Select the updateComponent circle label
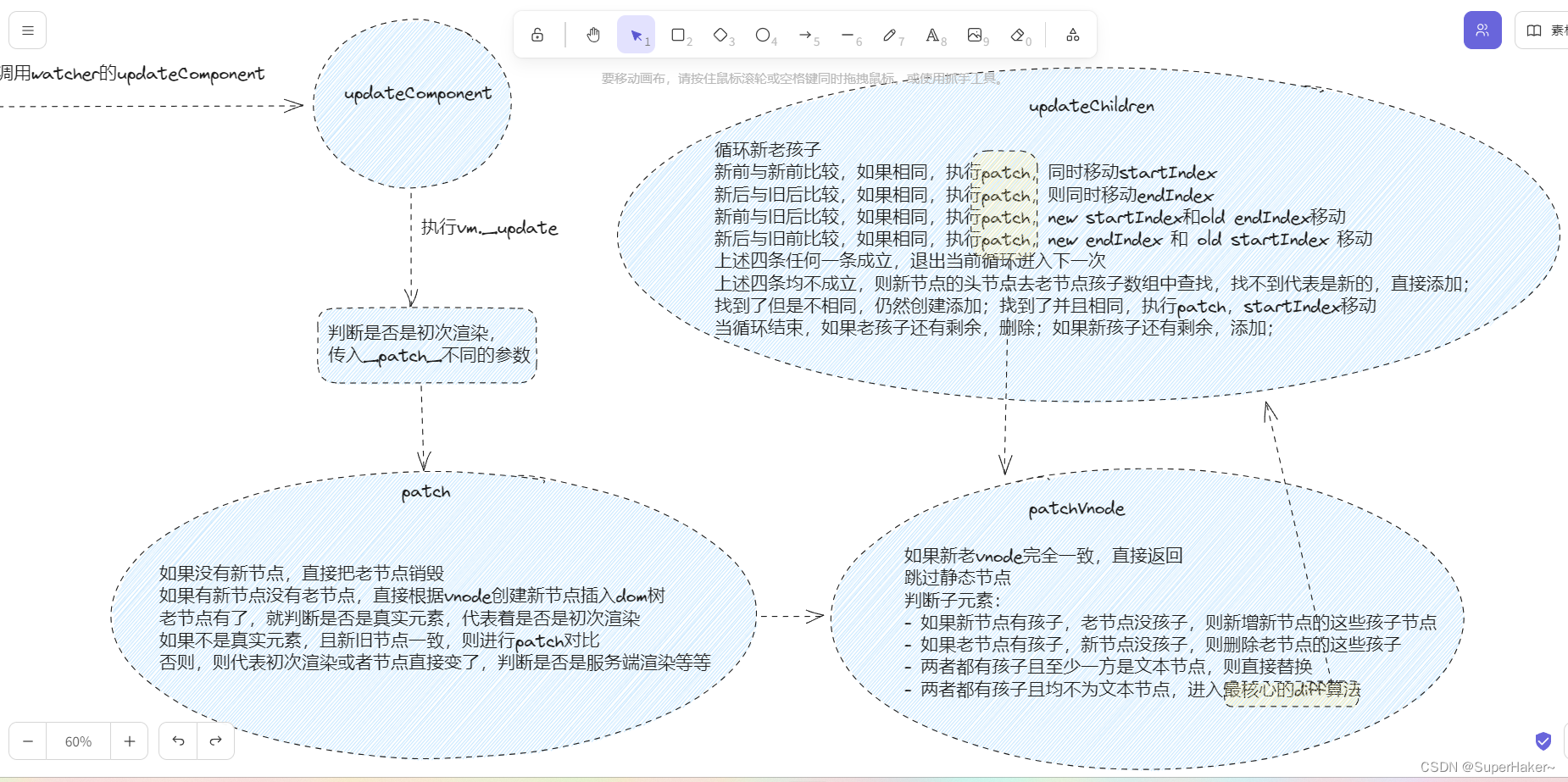Viewport: 1568px width, 782px height. [418, 94]
